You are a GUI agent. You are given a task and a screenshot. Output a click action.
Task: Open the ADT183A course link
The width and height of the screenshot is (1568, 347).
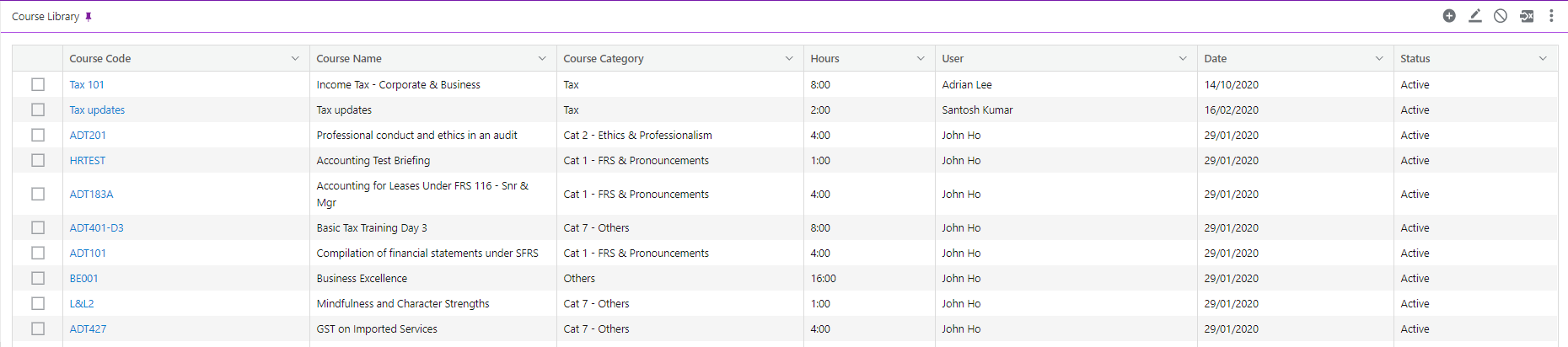pyautogui.click(x=91, y=194)
